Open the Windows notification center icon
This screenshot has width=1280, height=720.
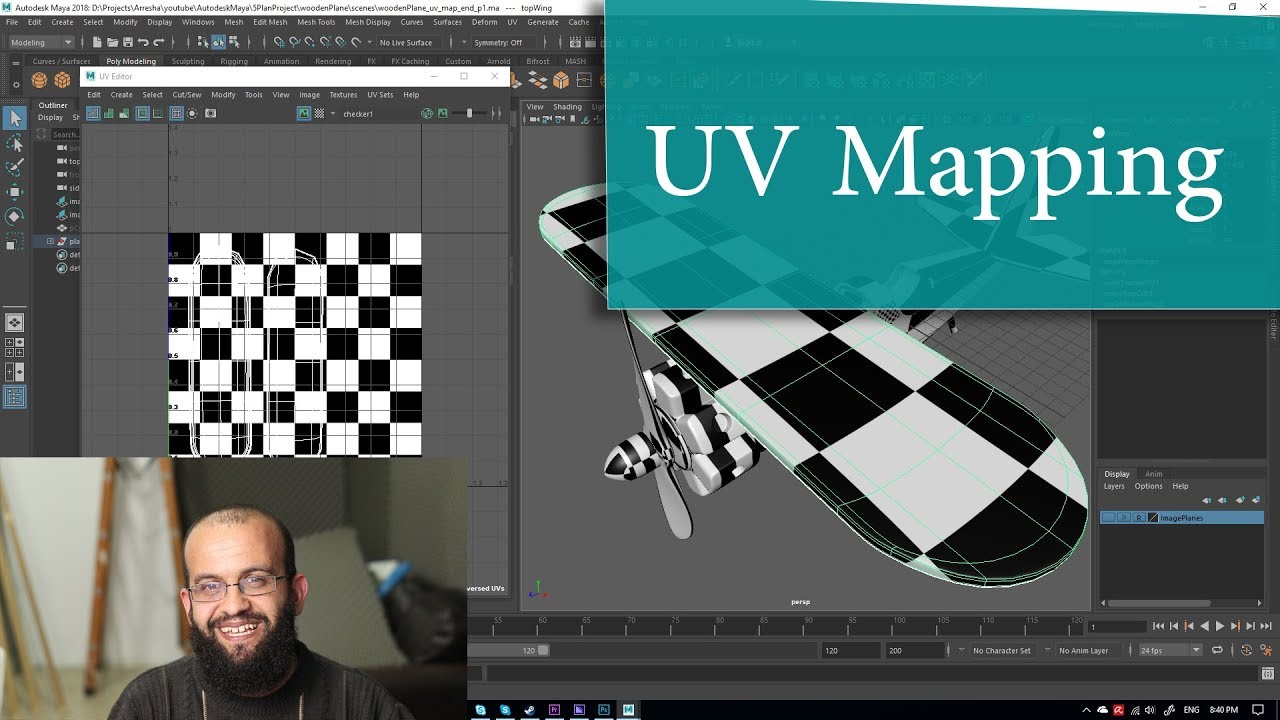tap(1258, 710)
